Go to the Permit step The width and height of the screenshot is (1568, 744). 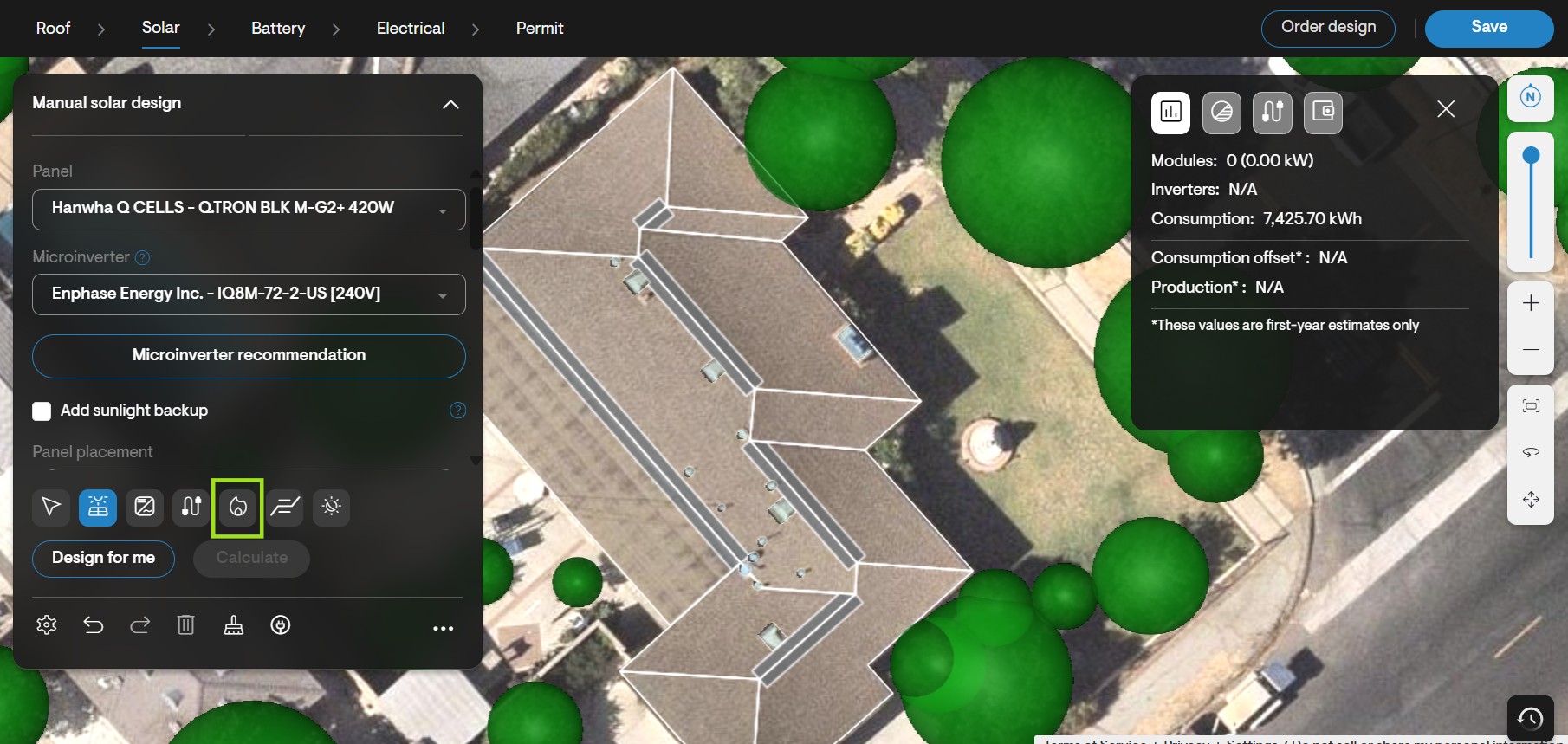[x=540, y=29]
